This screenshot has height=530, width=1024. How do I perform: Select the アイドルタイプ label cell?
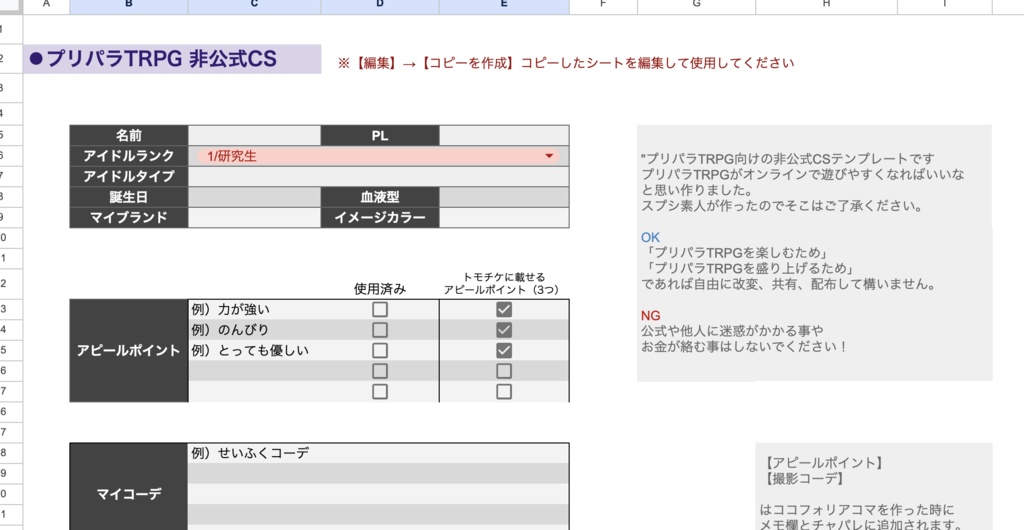[129, 176]
